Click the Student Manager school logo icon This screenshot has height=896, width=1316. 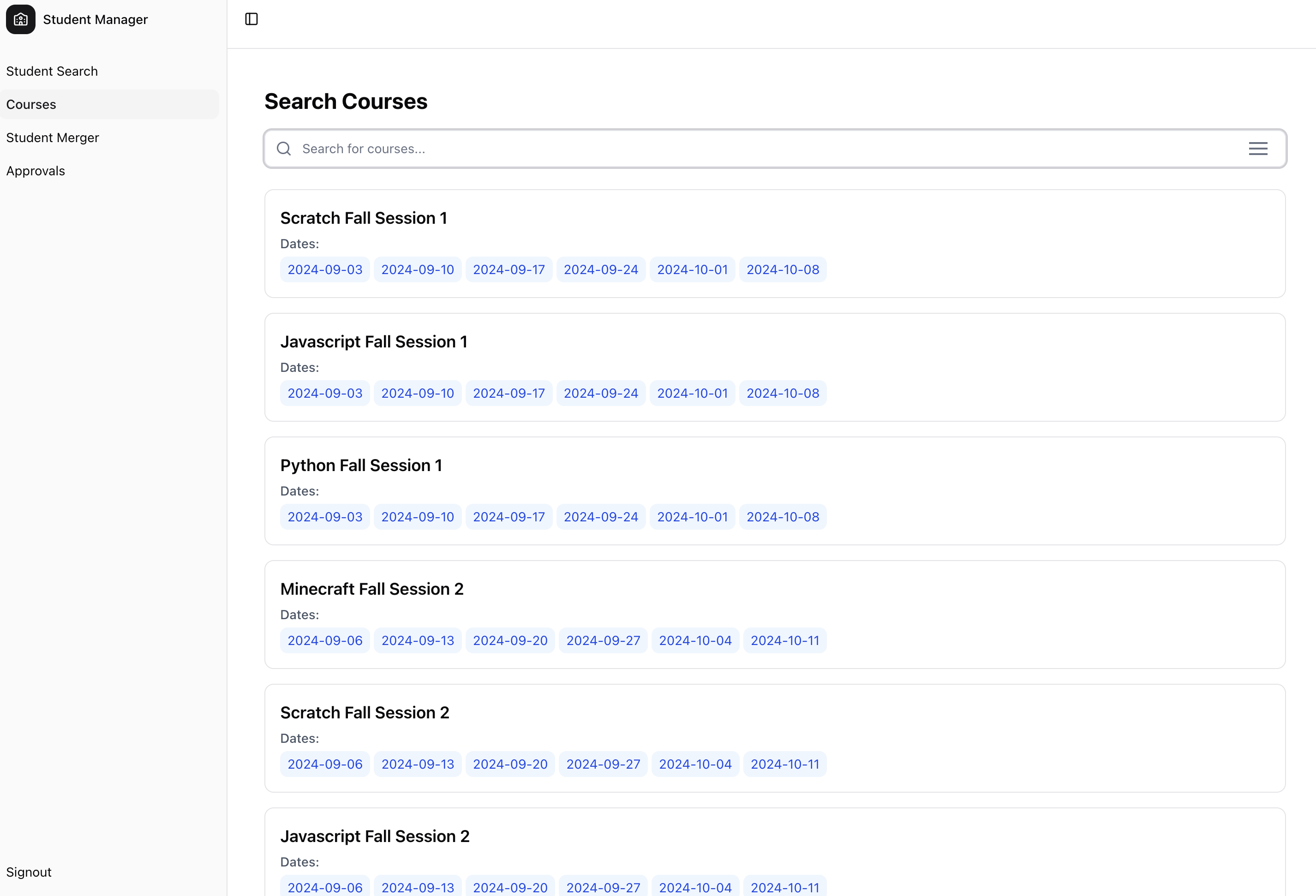click(20, 19)
